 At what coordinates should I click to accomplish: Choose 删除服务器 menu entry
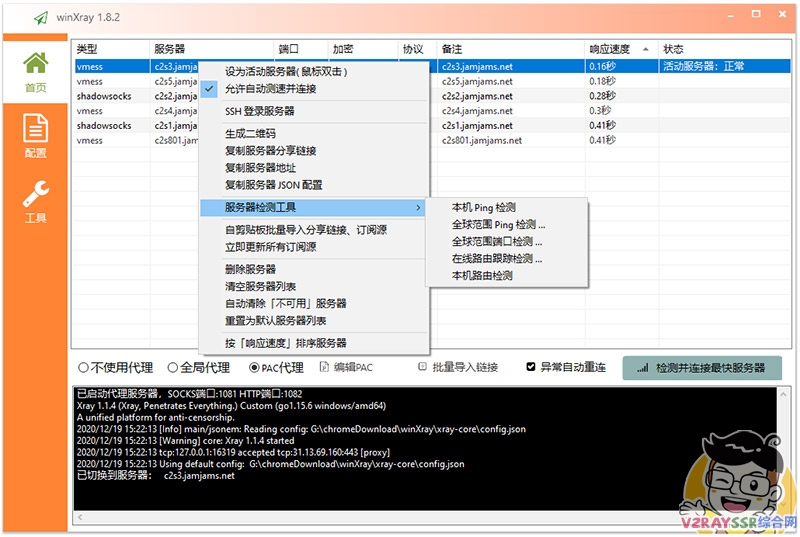pos(314,269)
